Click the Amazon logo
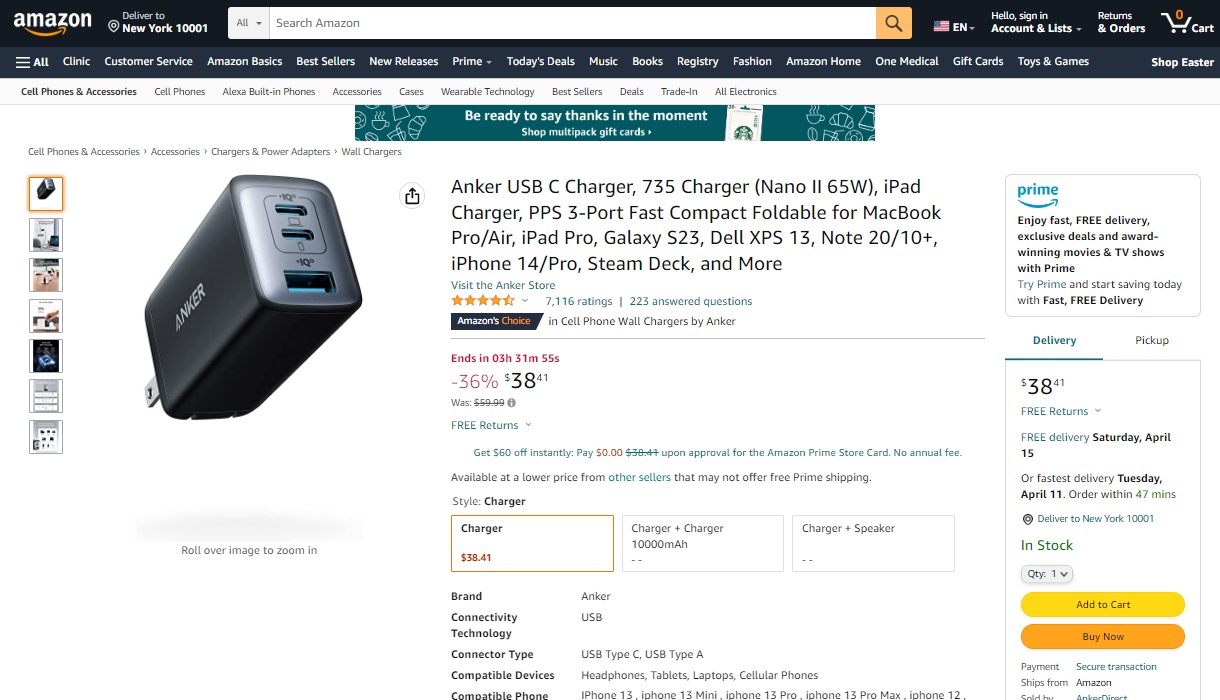 pos(52,22)
